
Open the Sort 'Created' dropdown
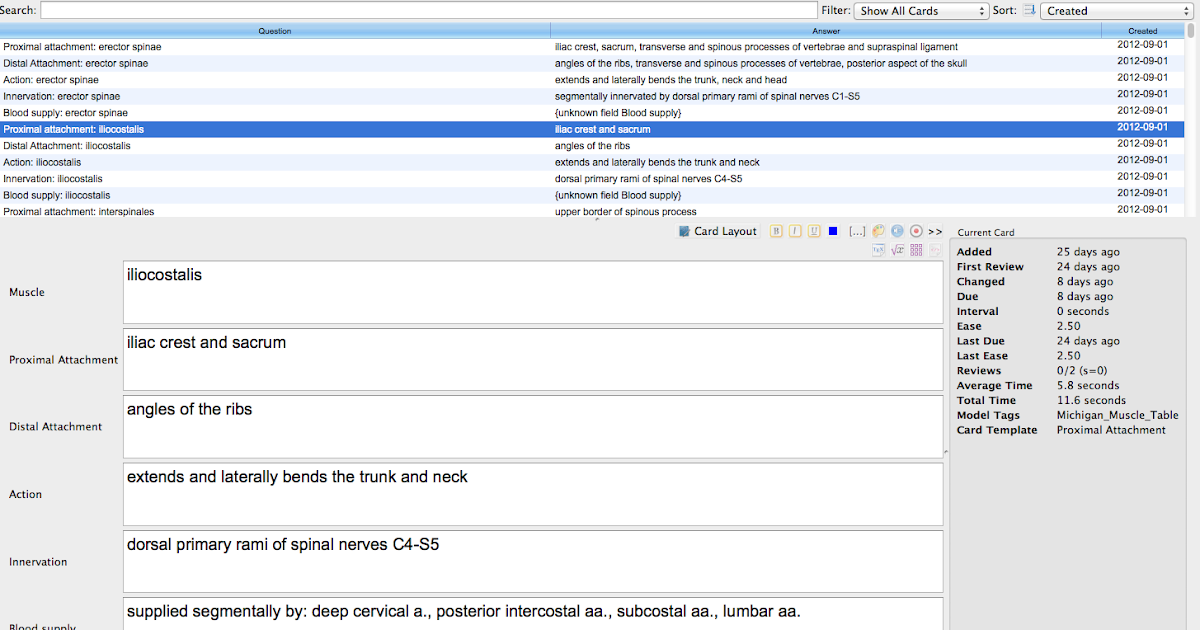1117,11
